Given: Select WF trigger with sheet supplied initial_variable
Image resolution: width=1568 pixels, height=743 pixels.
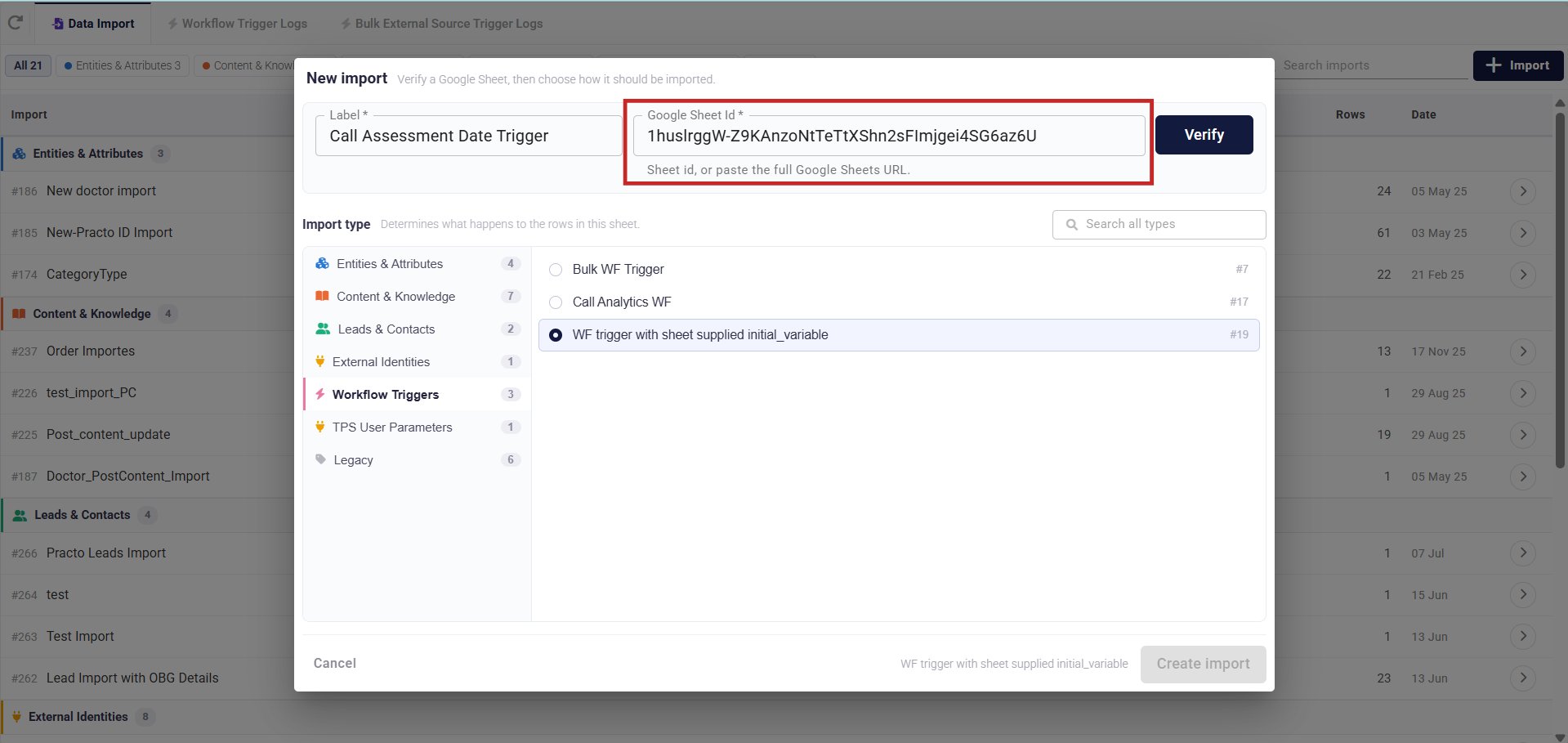Looking at the screenshot, I should pyautogui.click(x=899, y=334).
